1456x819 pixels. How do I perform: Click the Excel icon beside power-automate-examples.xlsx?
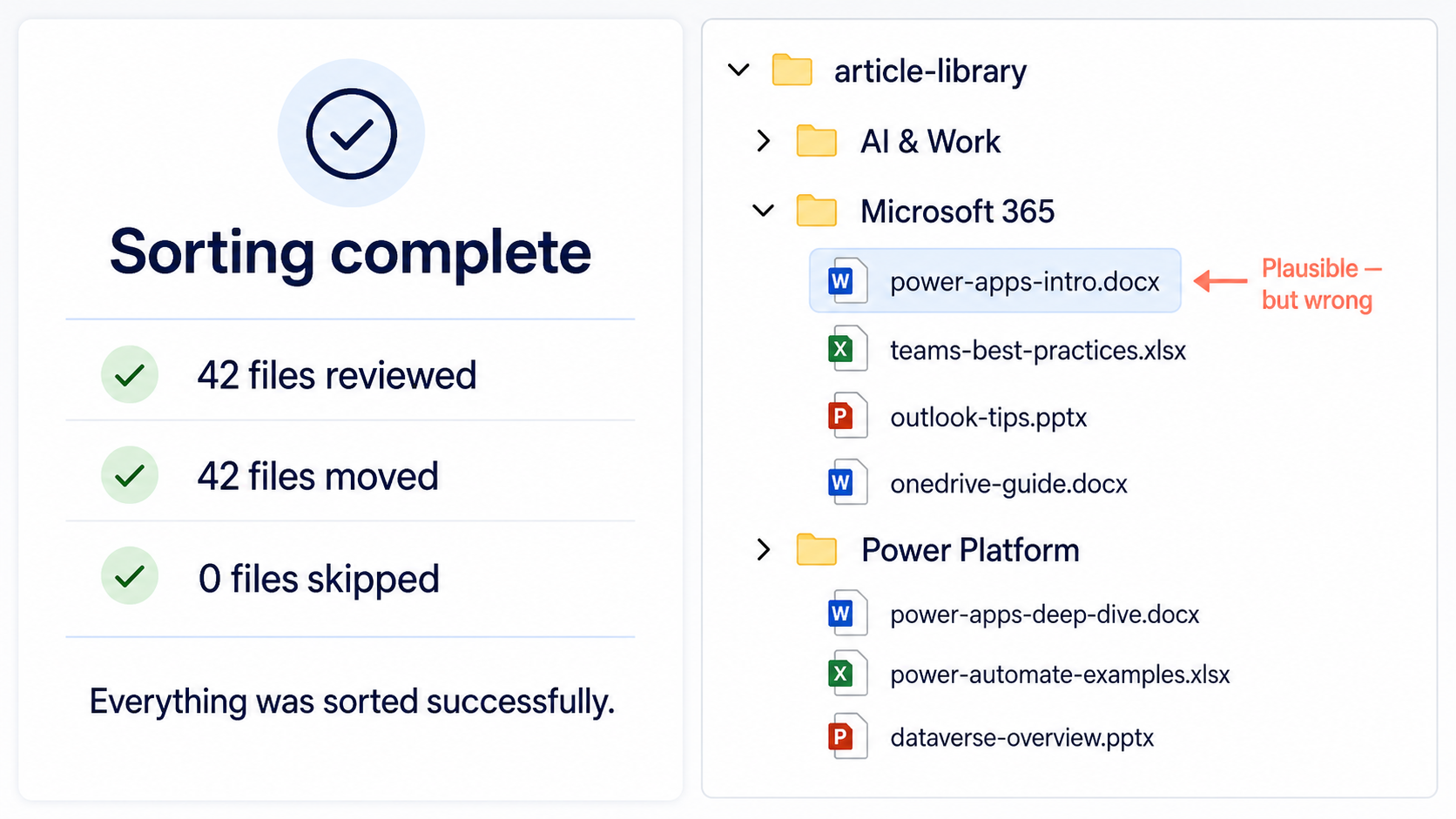pos(846,674)
